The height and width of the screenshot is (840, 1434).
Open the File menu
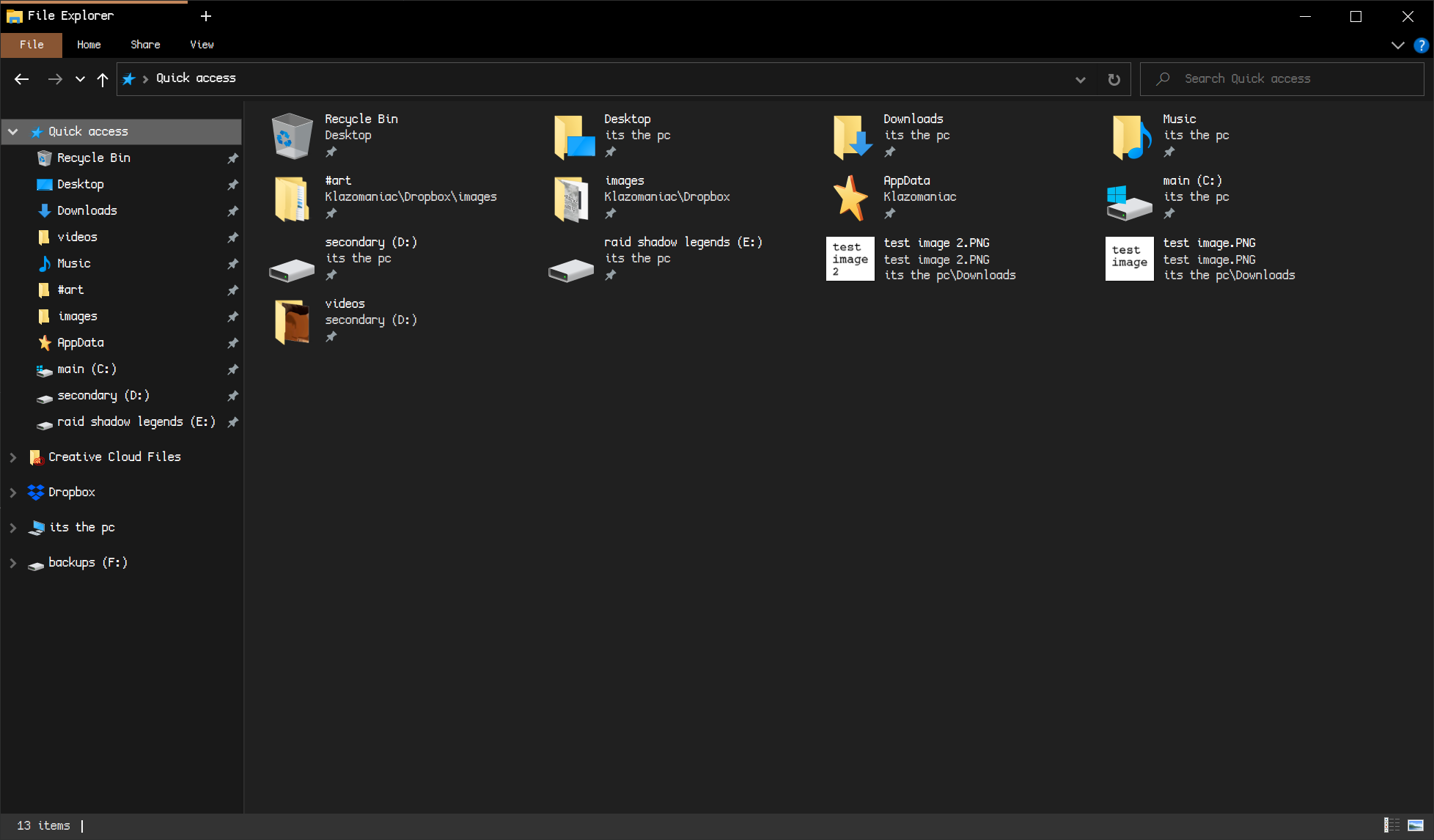[x=32, y=45]
